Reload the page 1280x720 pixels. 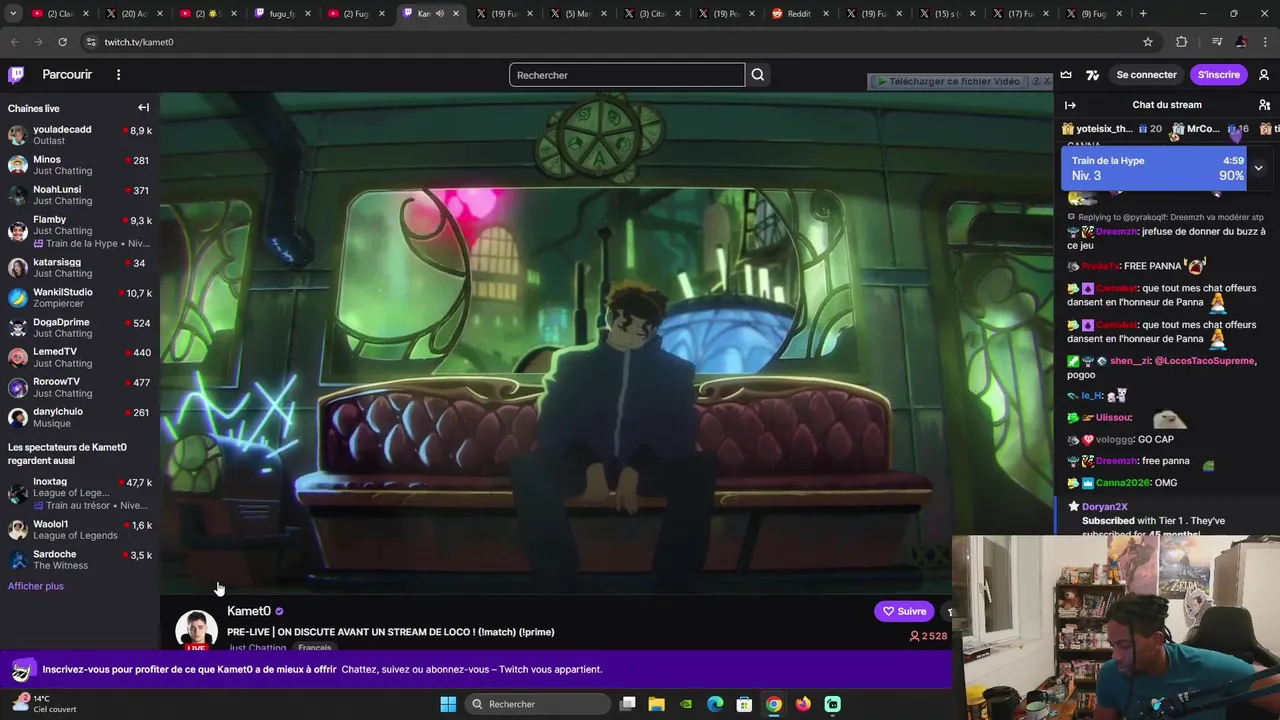62,42
